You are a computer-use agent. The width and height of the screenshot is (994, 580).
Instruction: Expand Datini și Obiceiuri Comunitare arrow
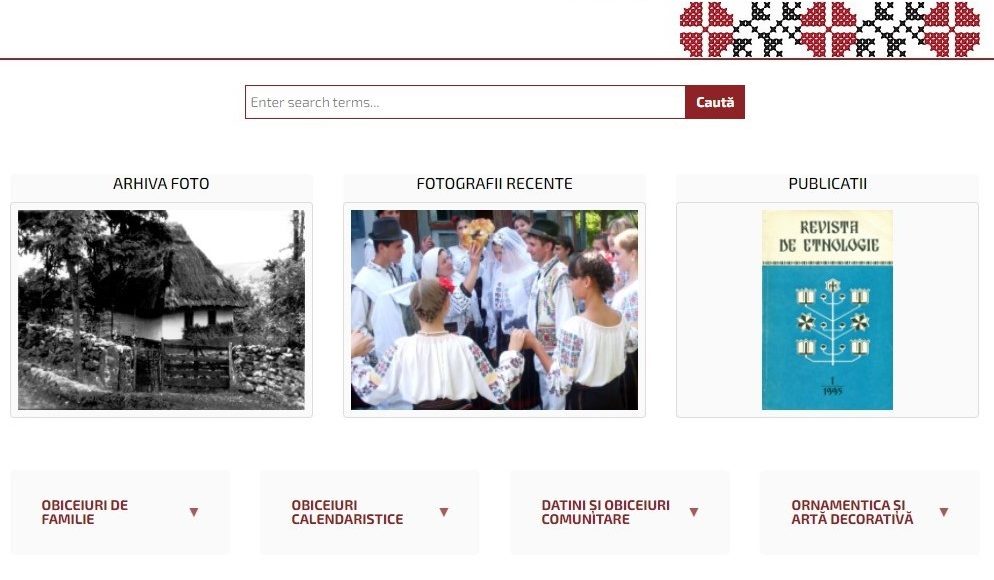(x=694, y=512)
